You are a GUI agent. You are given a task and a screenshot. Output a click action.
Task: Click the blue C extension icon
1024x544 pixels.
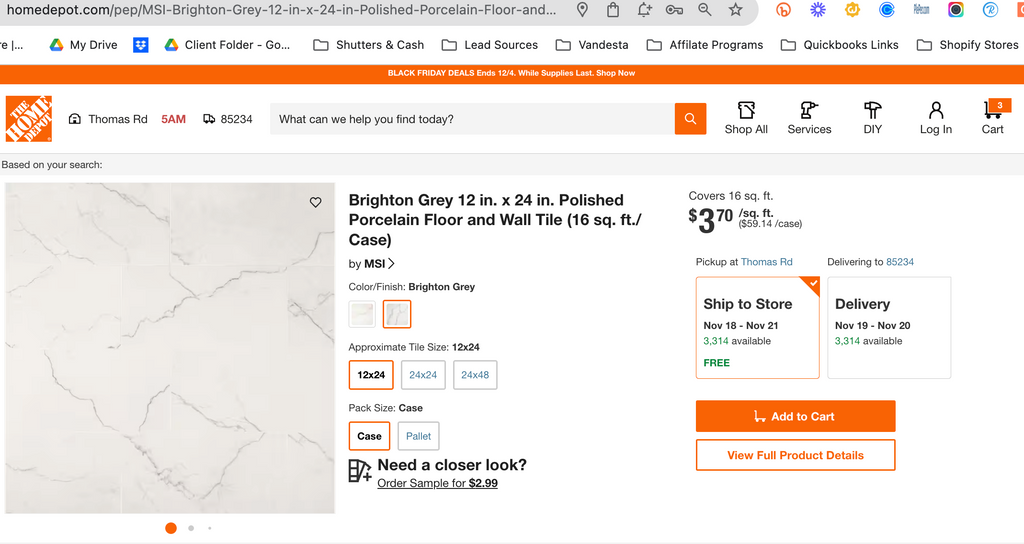(x=886, y=10)
